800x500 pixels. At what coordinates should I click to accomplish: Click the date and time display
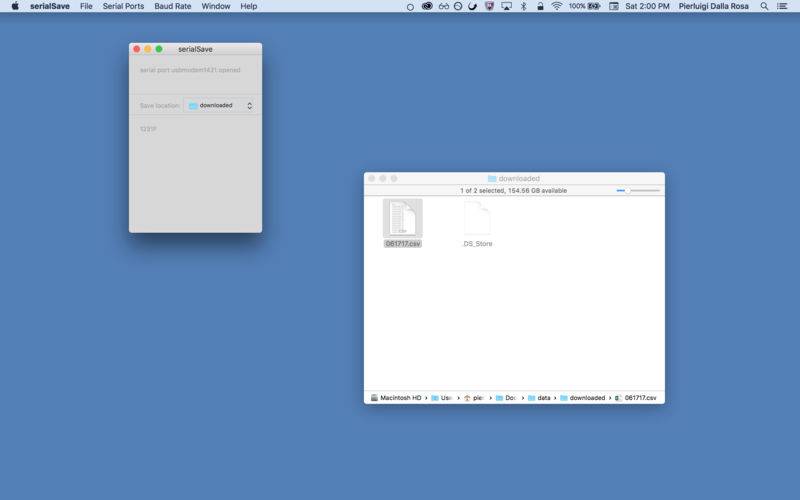pyautogui.click(x=647, y=6)
